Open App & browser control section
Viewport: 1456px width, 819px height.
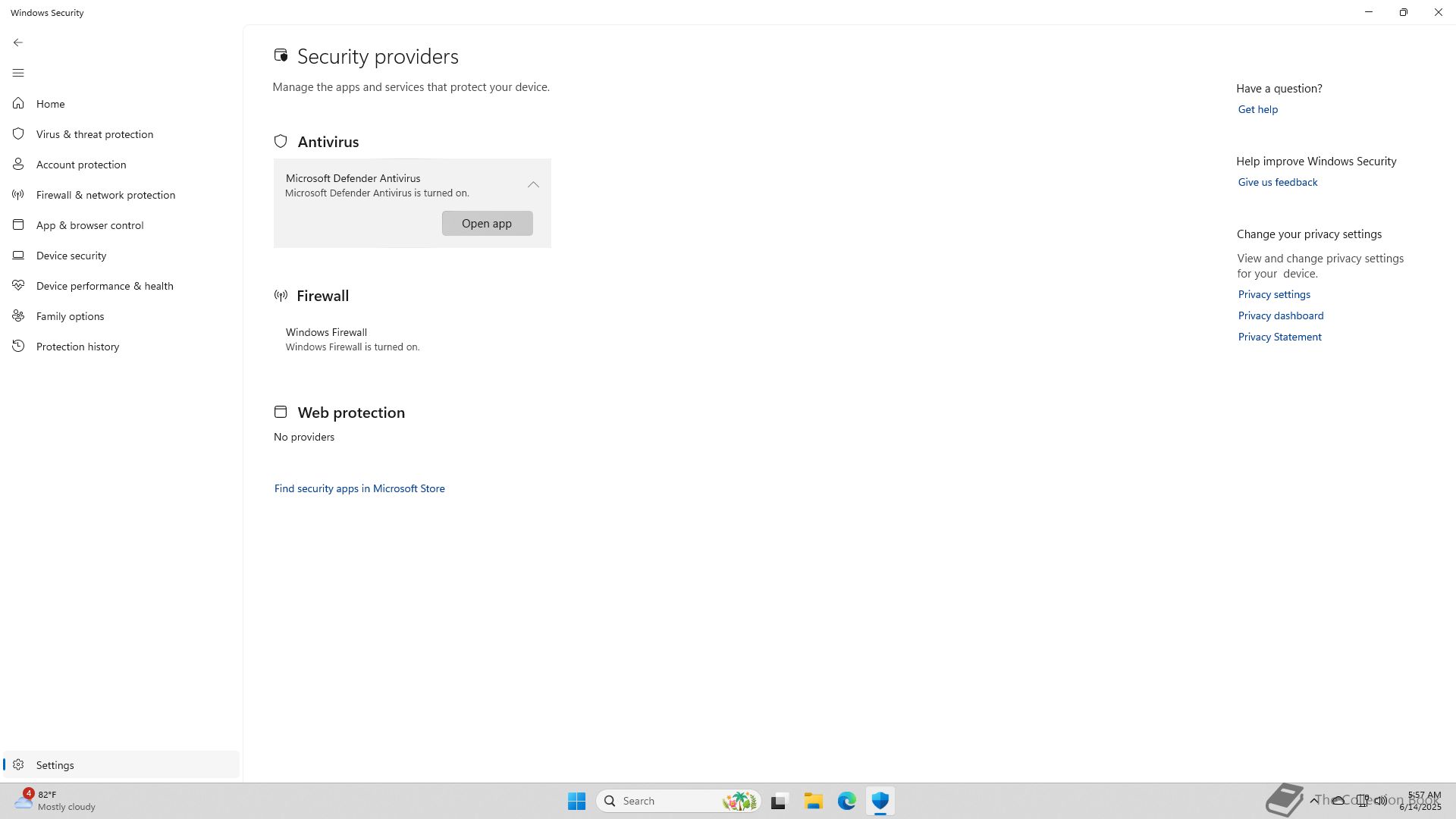point(89,225)
